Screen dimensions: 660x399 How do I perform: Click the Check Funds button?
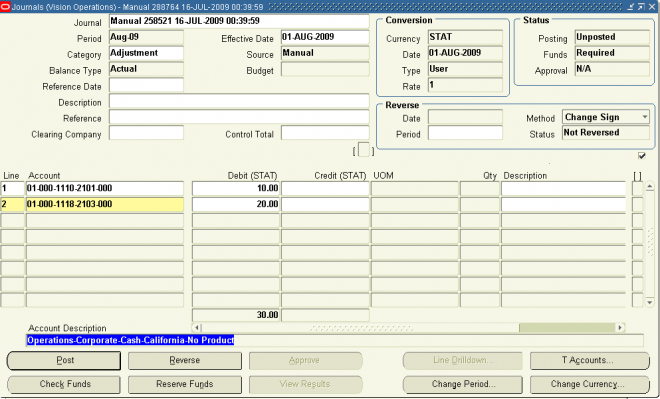pyautogui.click(x=64, y=384)
